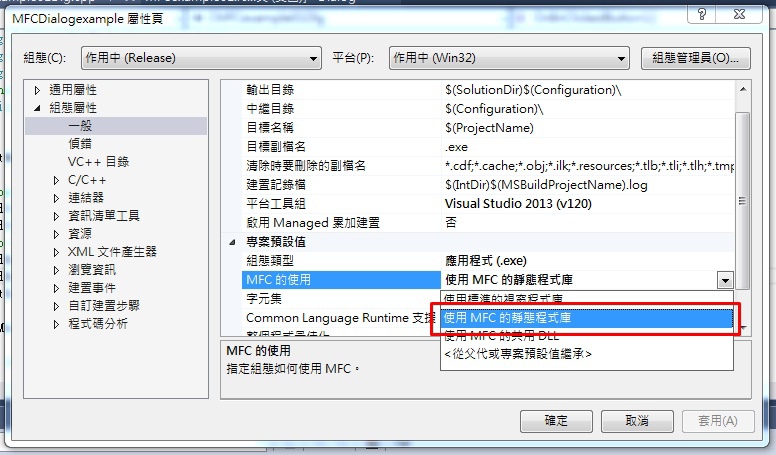
Task: Open the 平台 Win32 combo box
Action: click(x=509, y=58)
